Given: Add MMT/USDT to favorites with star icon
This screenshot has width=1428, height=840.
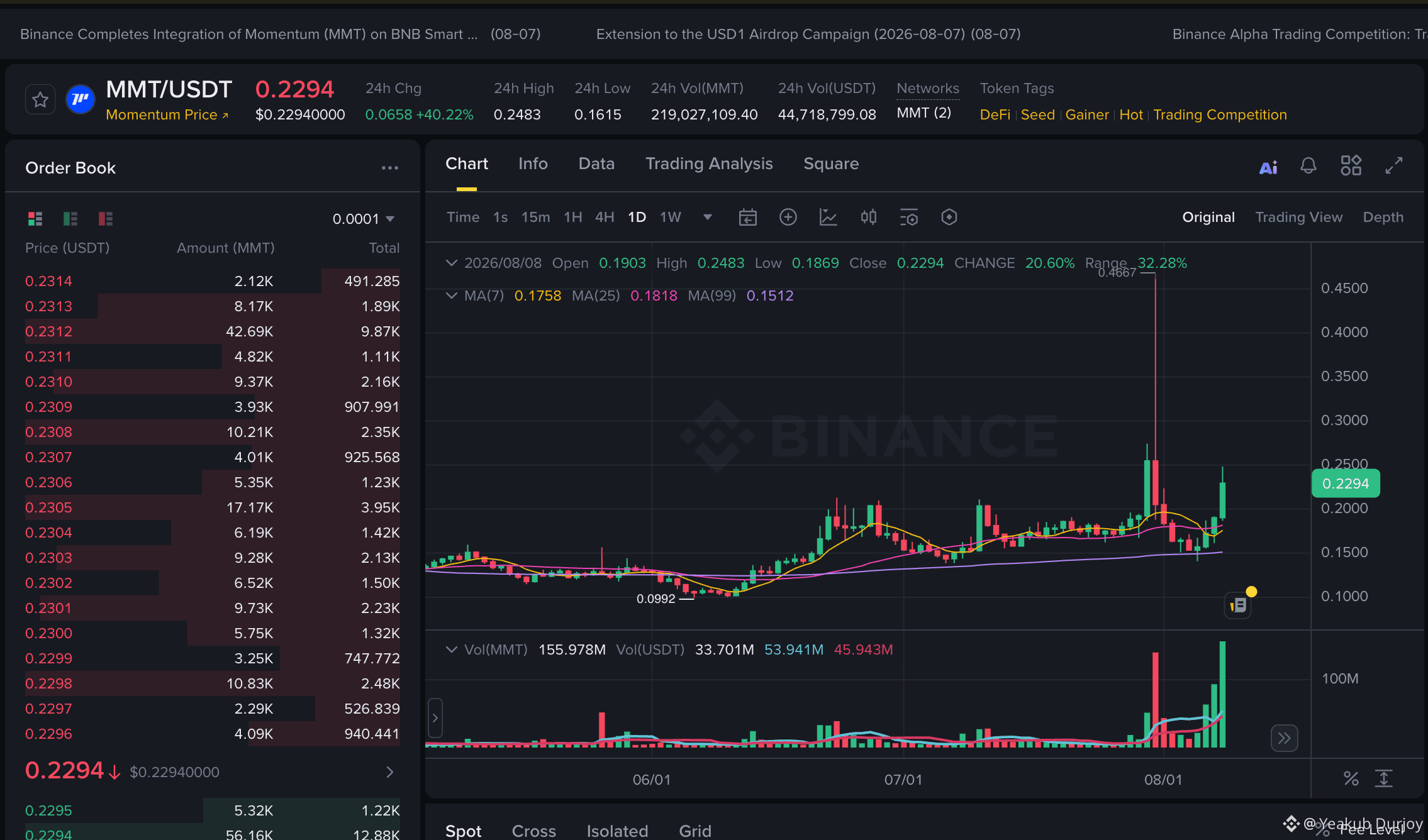Looking at the screenshot, I should click(x=40, y=99).
